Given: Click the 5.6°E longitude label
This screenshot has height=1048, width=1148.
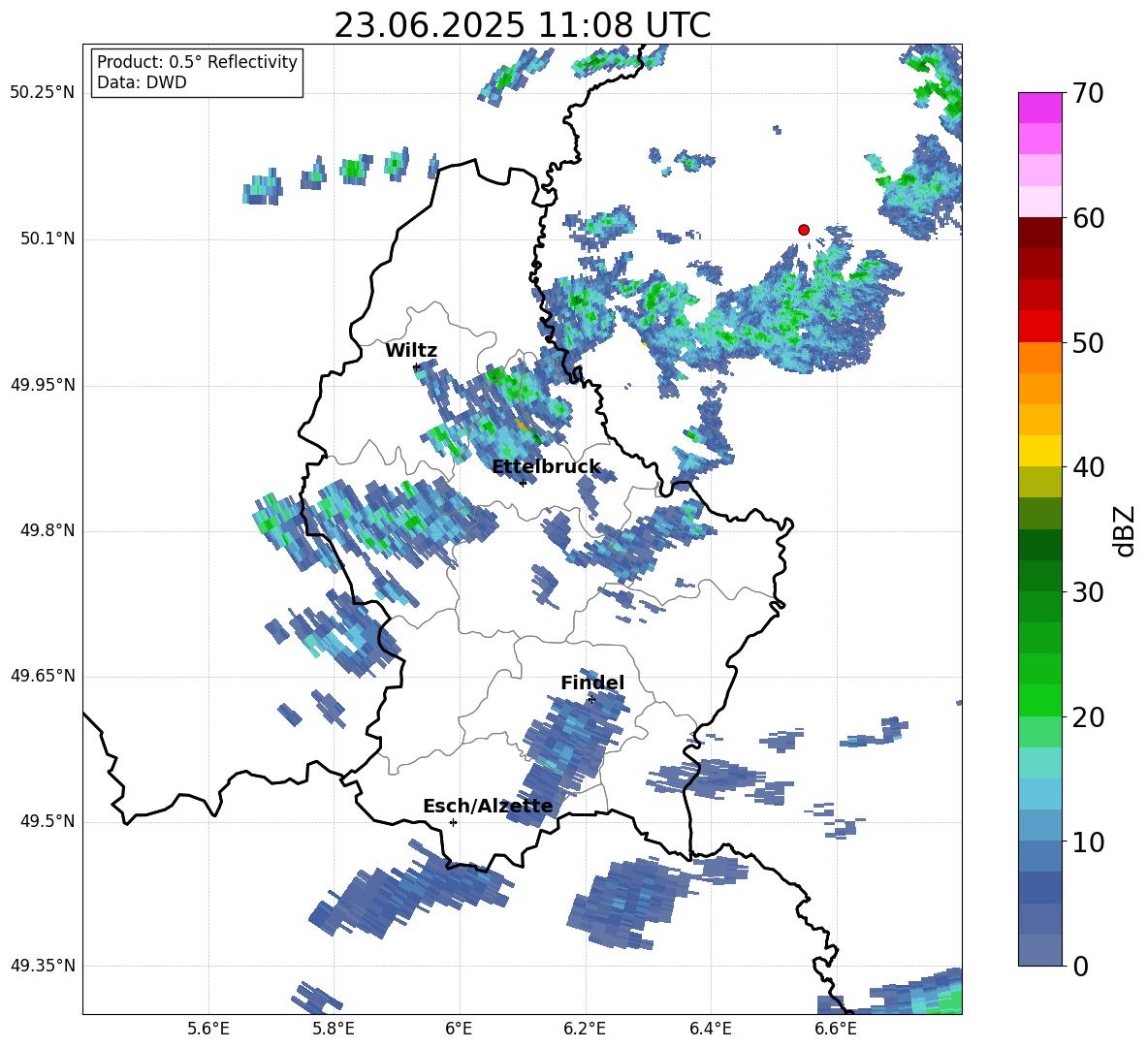Looking at the screenshot, I should pyautogui.click(x=208, y=1029).
